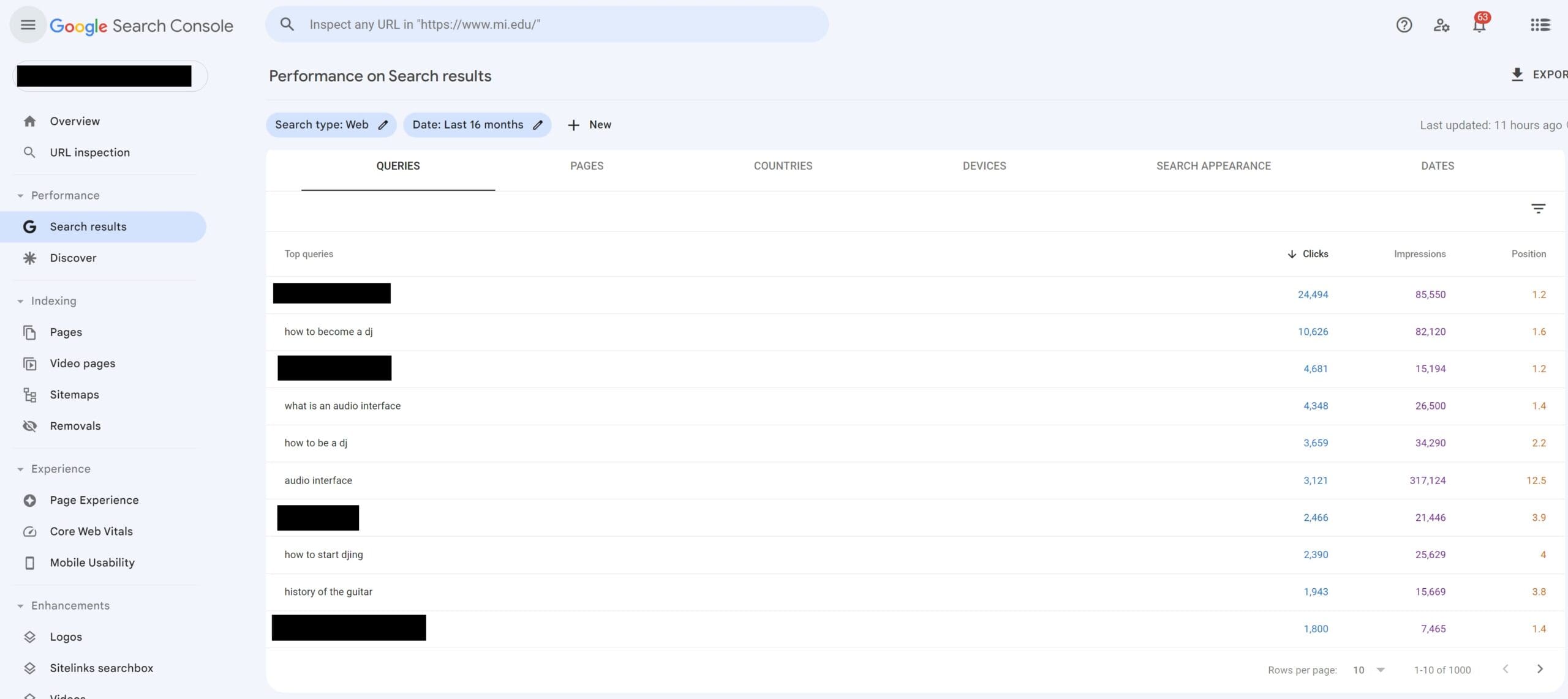Collapse the Indexing sidebar section
This screenshot has height=699, width=1568.
click(x=20, y=301)
